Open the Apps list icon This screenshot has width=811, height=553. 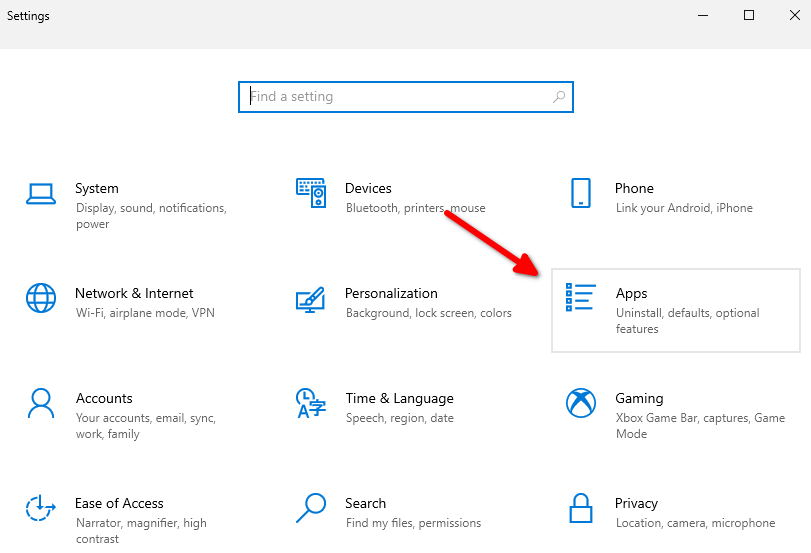click(581, 297)
